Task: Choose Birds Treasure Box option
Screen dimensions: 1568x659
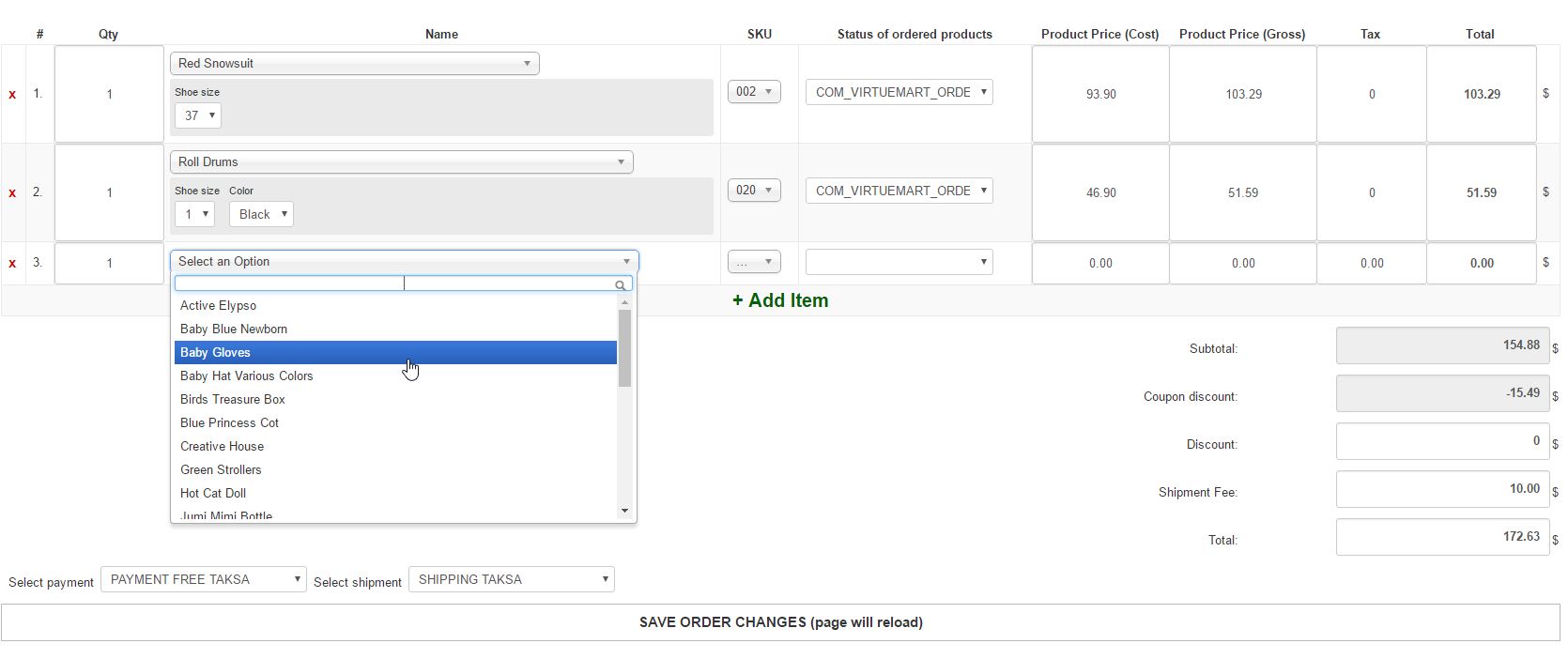Action: pos(233,400)
